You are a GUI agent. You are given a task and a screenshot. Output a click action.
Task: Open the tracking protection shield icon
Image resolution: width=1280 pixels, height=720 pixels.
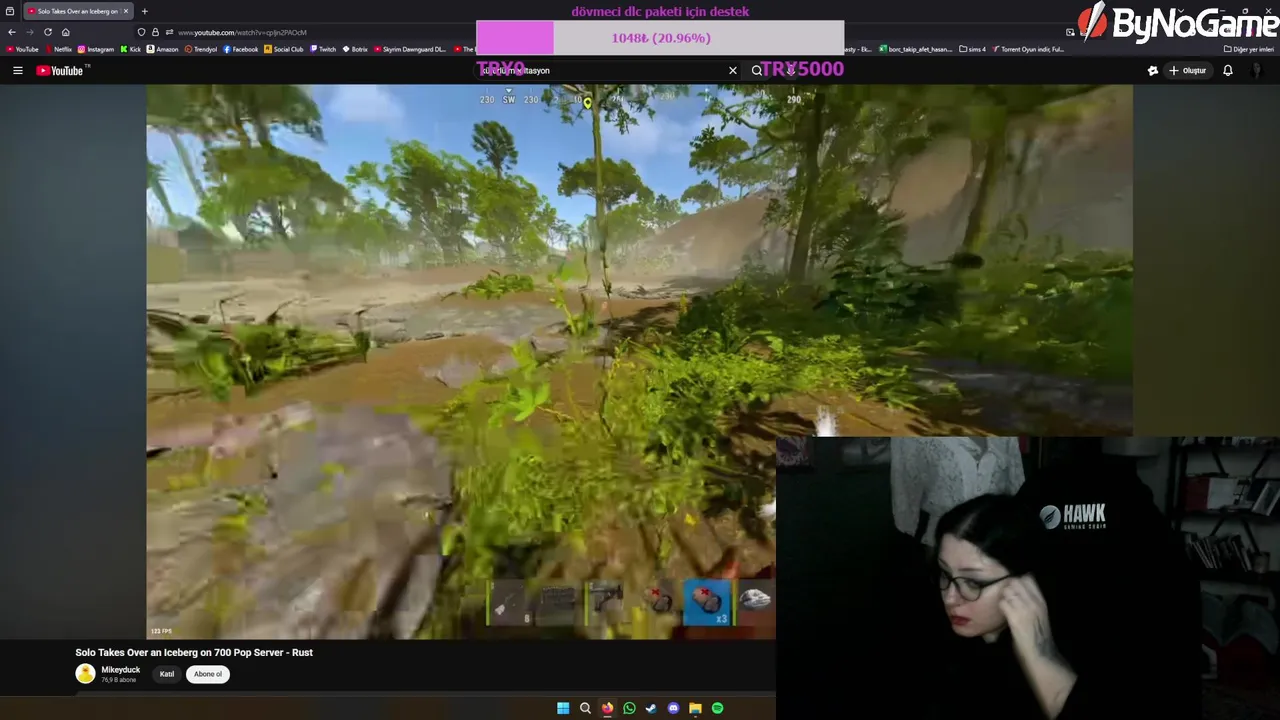click(x=142, y=32)
